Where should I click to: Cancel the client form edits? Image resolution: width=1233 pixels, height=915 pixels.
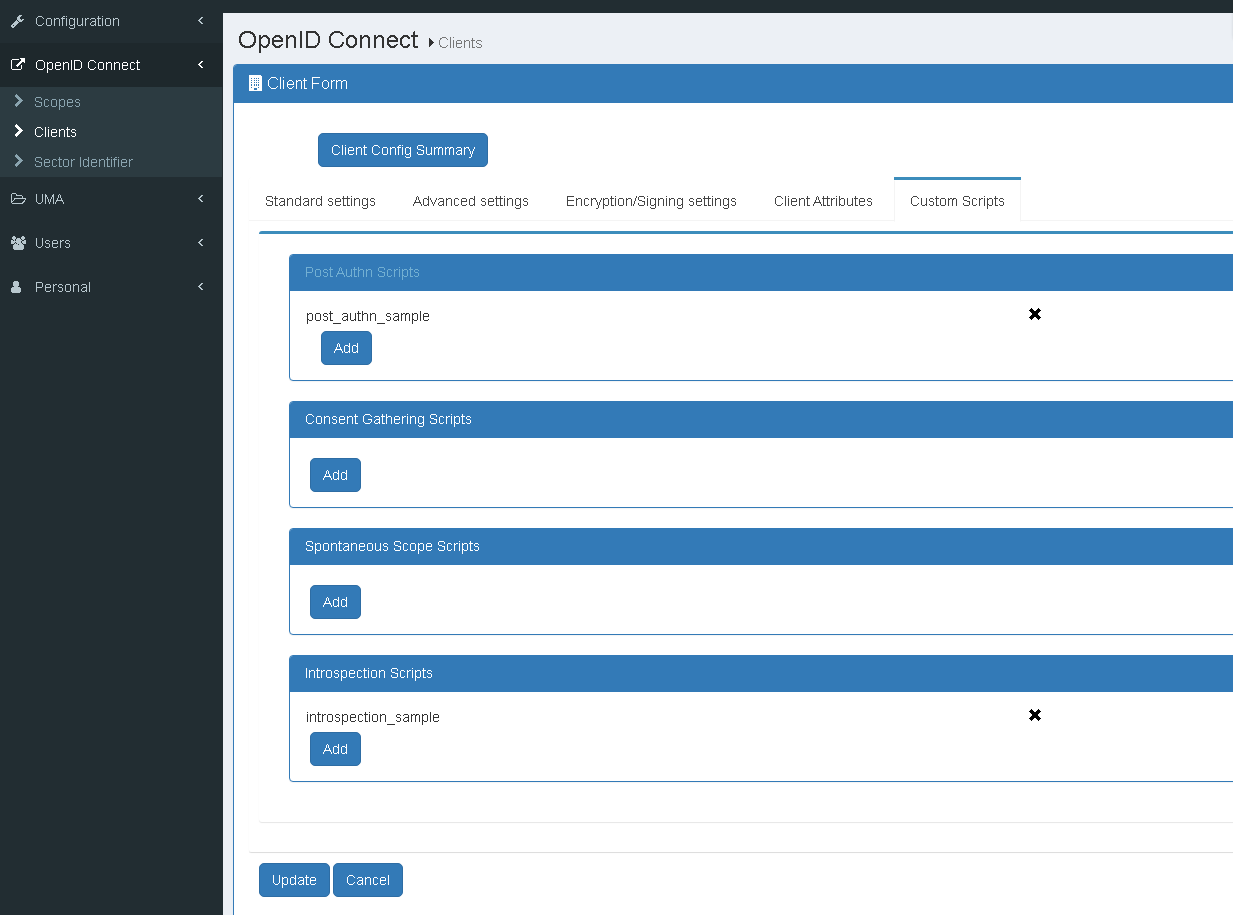[367, 880]
